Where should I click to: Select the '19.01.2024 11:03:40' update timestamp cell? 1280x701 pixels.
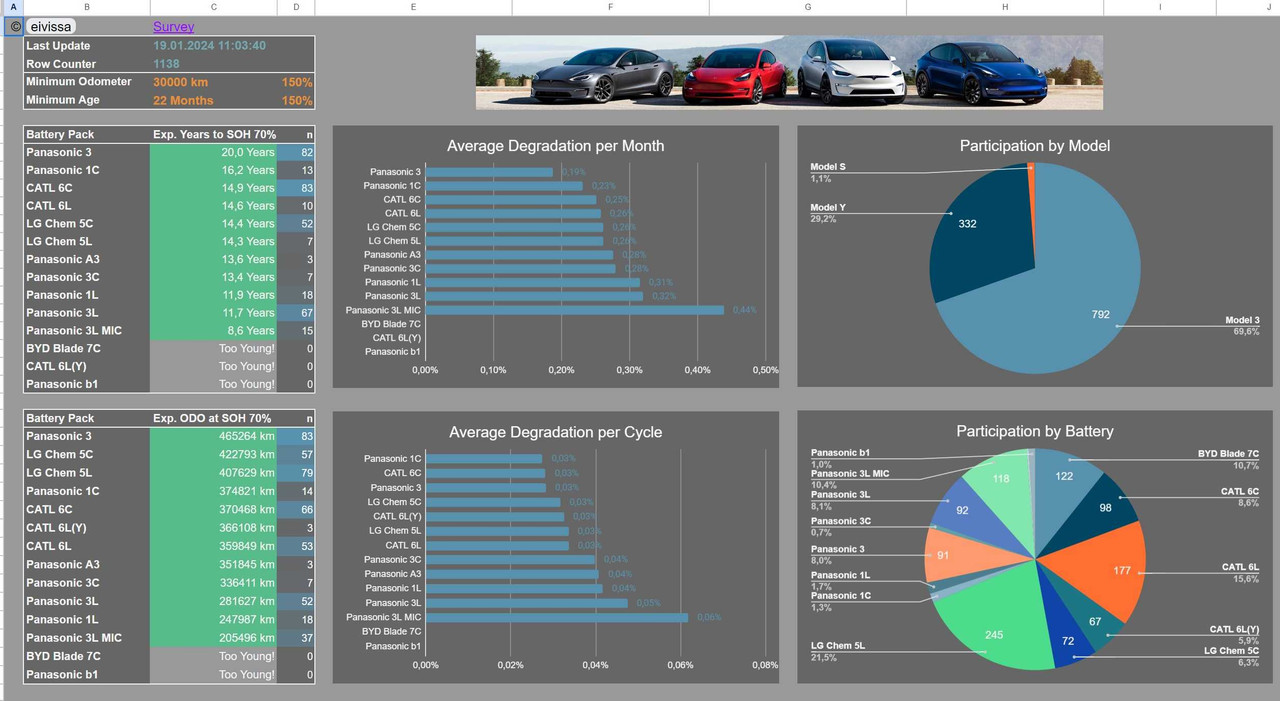click(213, 46)
